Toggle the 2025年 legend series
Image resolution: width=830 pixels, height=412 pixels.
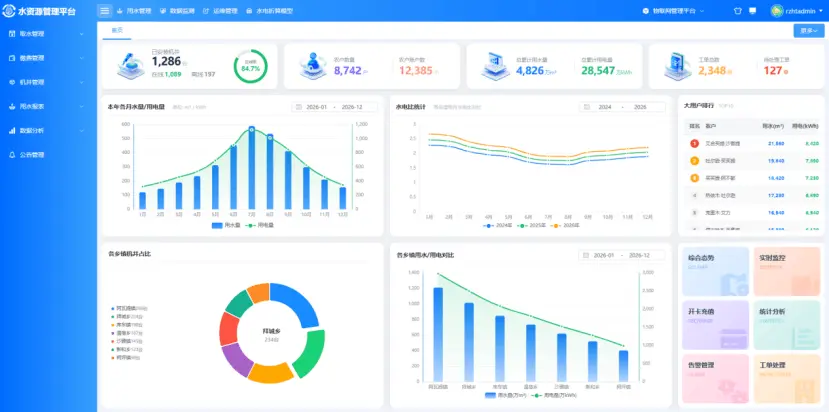tap(531, 226)
